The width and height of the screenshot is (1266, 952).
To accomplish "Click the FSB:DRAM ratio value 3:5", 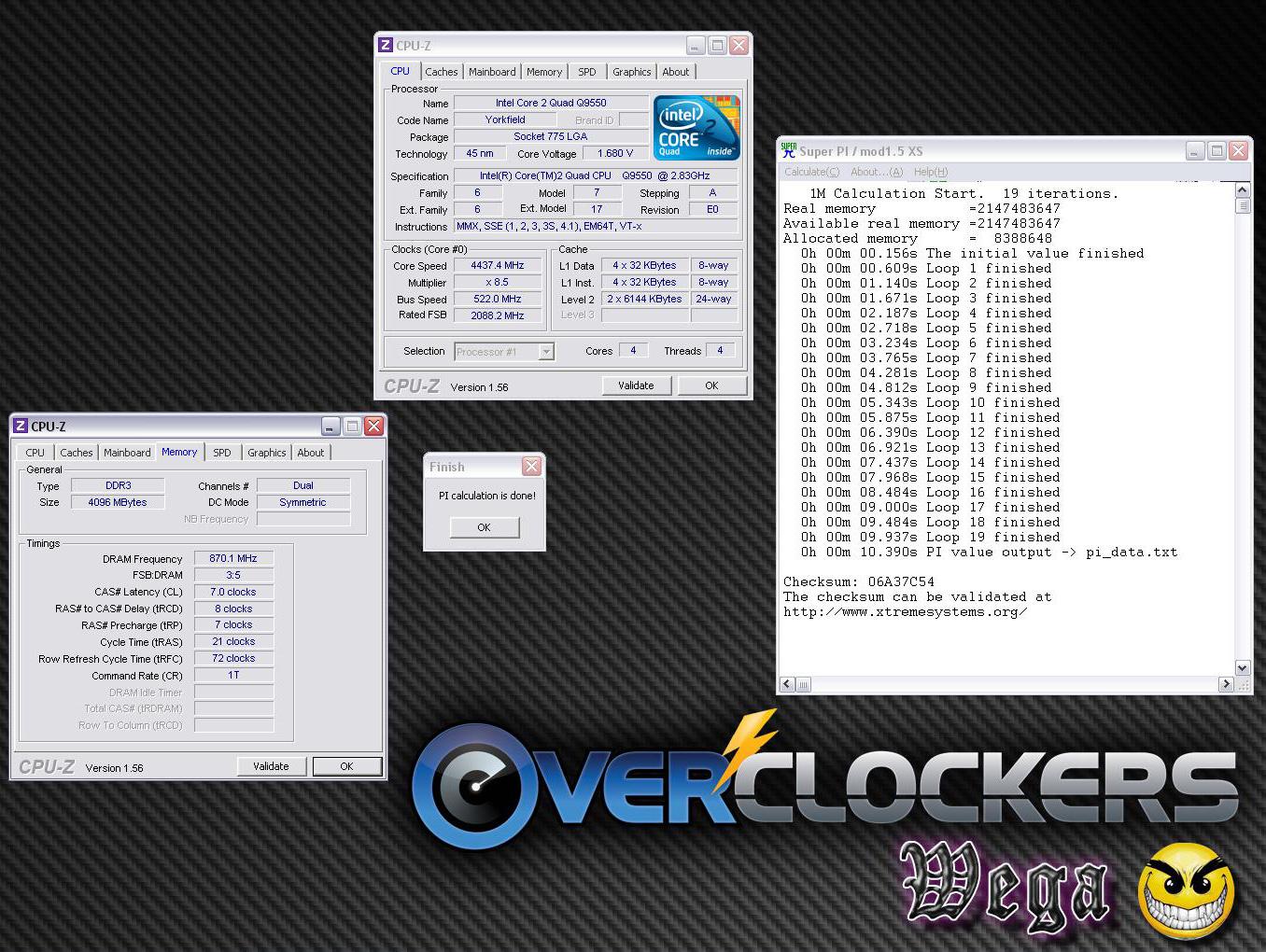I will [233, 575].
